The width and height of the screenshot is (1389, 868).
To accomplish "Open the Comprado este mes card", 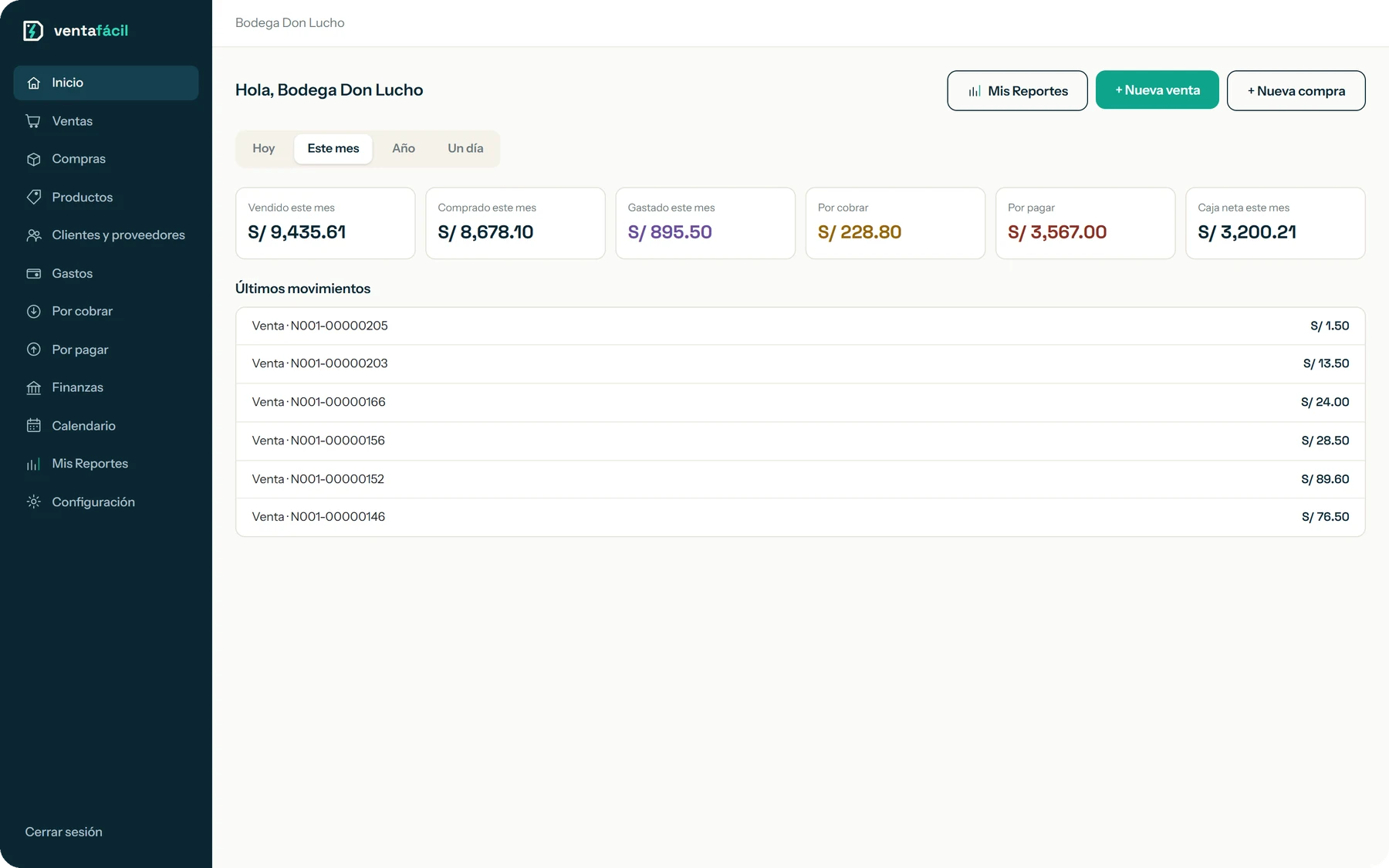I will tap(515, 223).
